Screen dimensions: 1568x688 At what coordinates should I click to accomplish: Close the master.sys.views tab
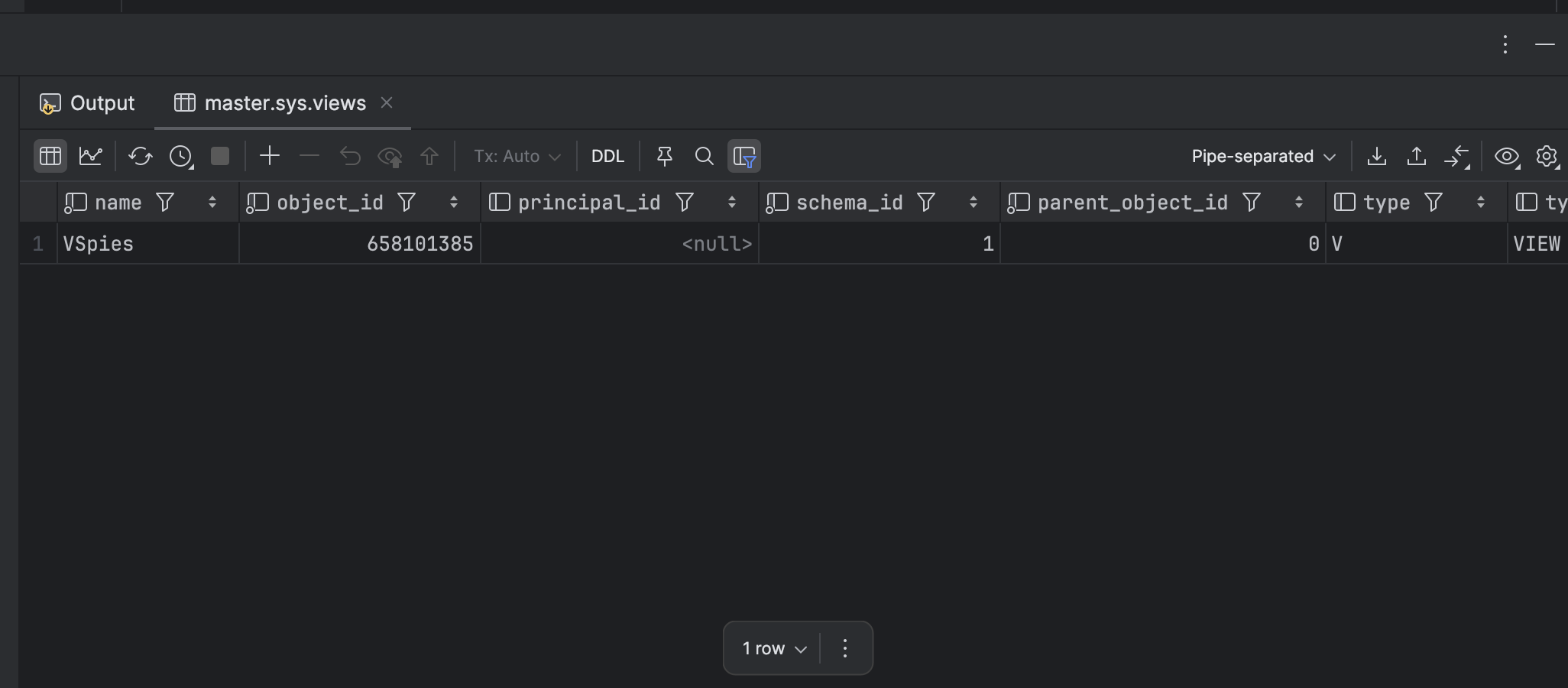coord(387,102)
